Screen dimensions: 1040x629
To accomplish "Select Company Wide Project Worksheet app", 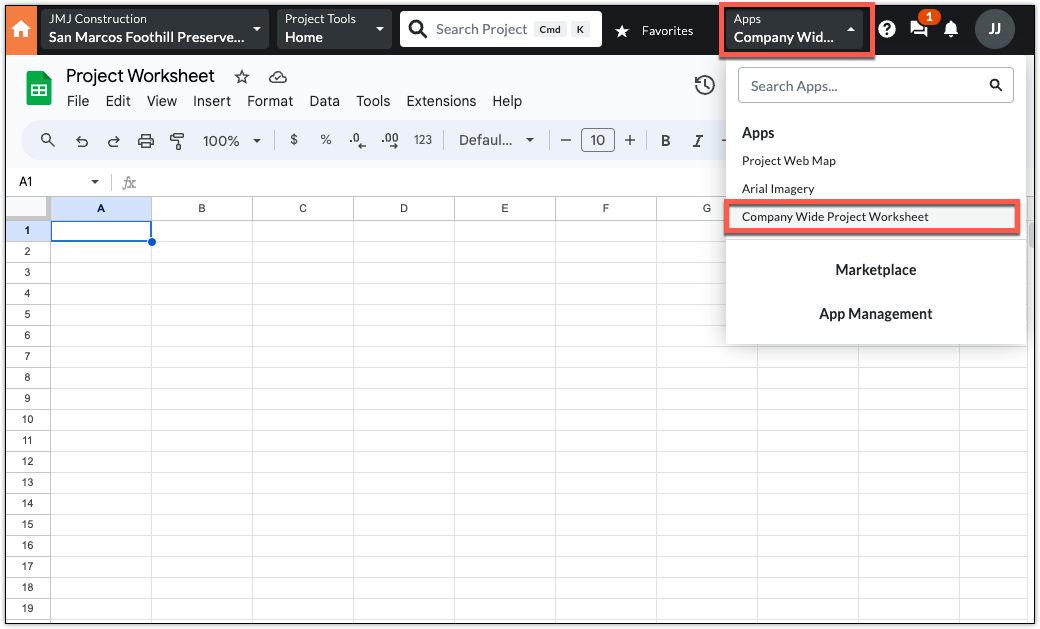I will pos(872,217).
